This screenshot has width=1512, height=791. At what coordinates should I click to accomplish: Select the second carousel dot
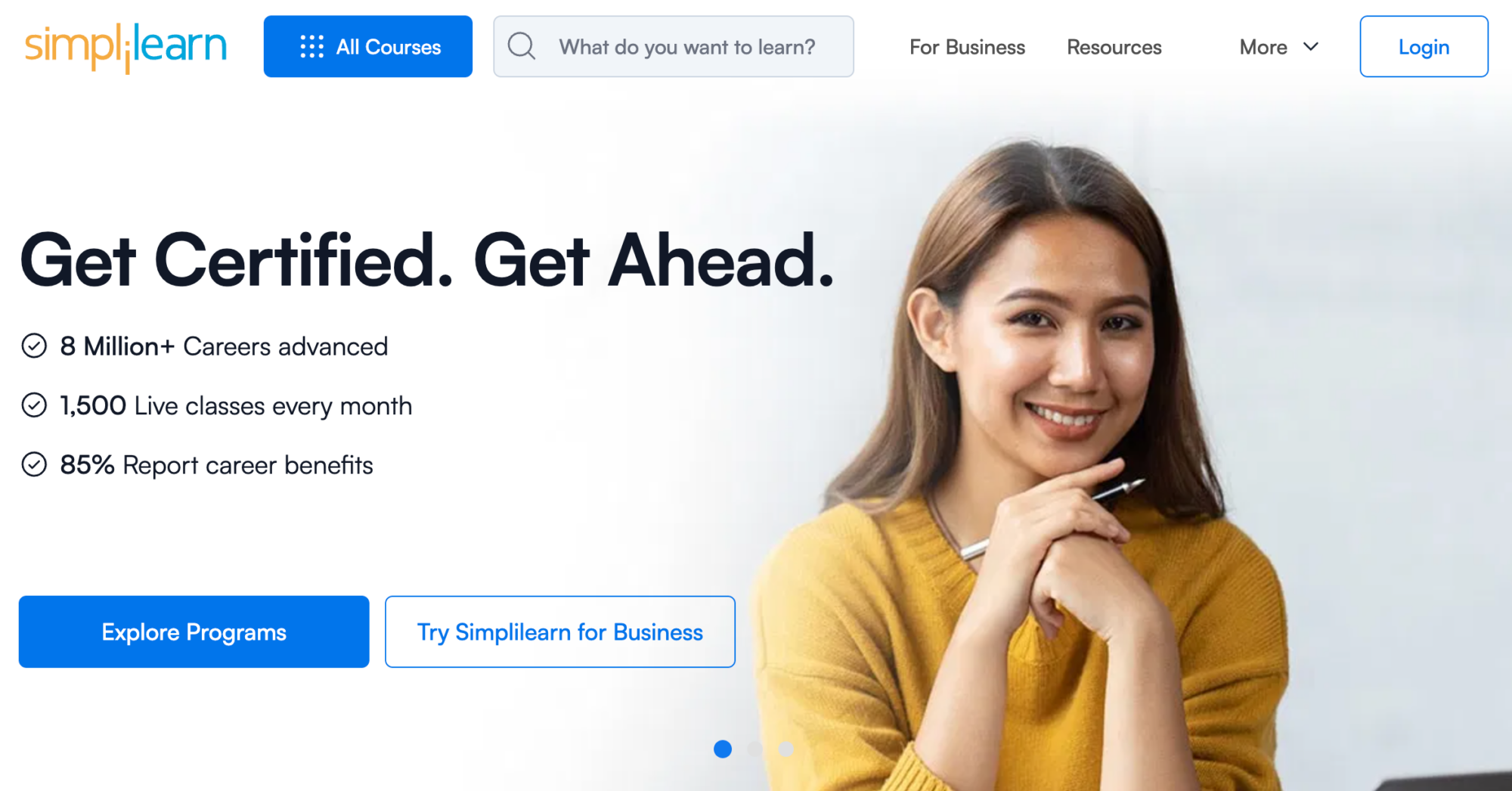(x=754, y=749)
